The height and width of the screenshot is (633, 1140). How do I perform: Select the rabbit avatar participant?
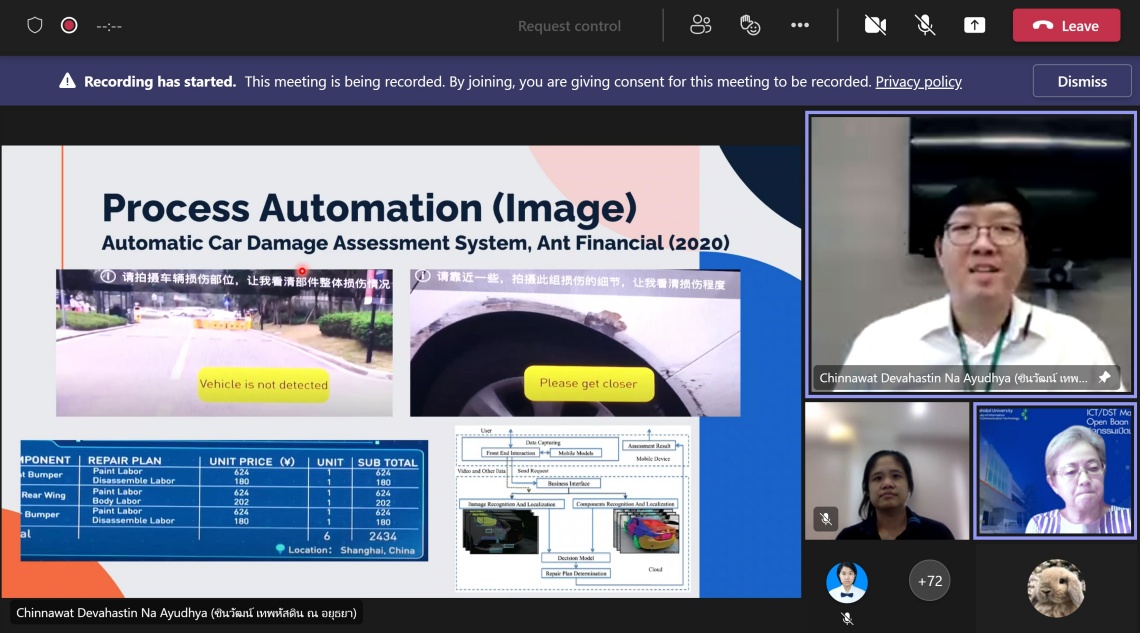point(1055,587)
